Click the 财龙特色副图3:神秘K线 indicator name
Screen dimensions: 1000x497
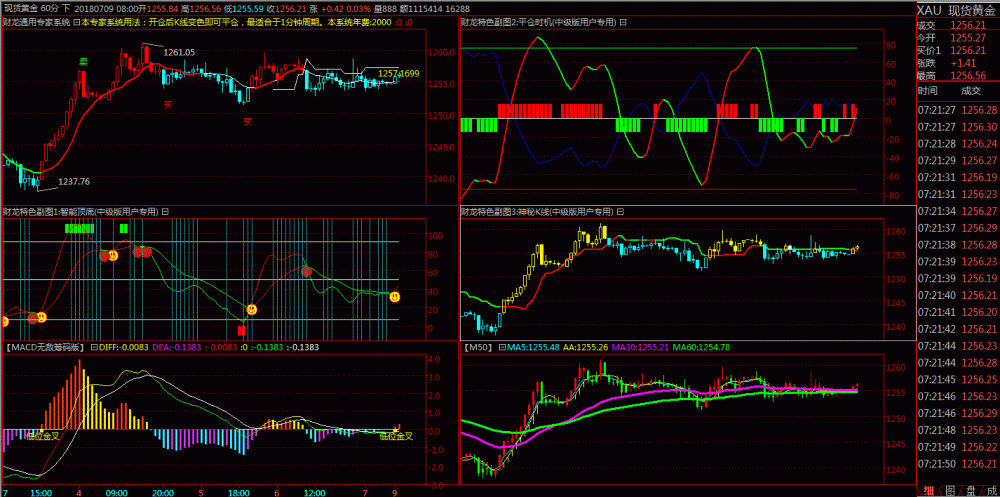point(537,211)
